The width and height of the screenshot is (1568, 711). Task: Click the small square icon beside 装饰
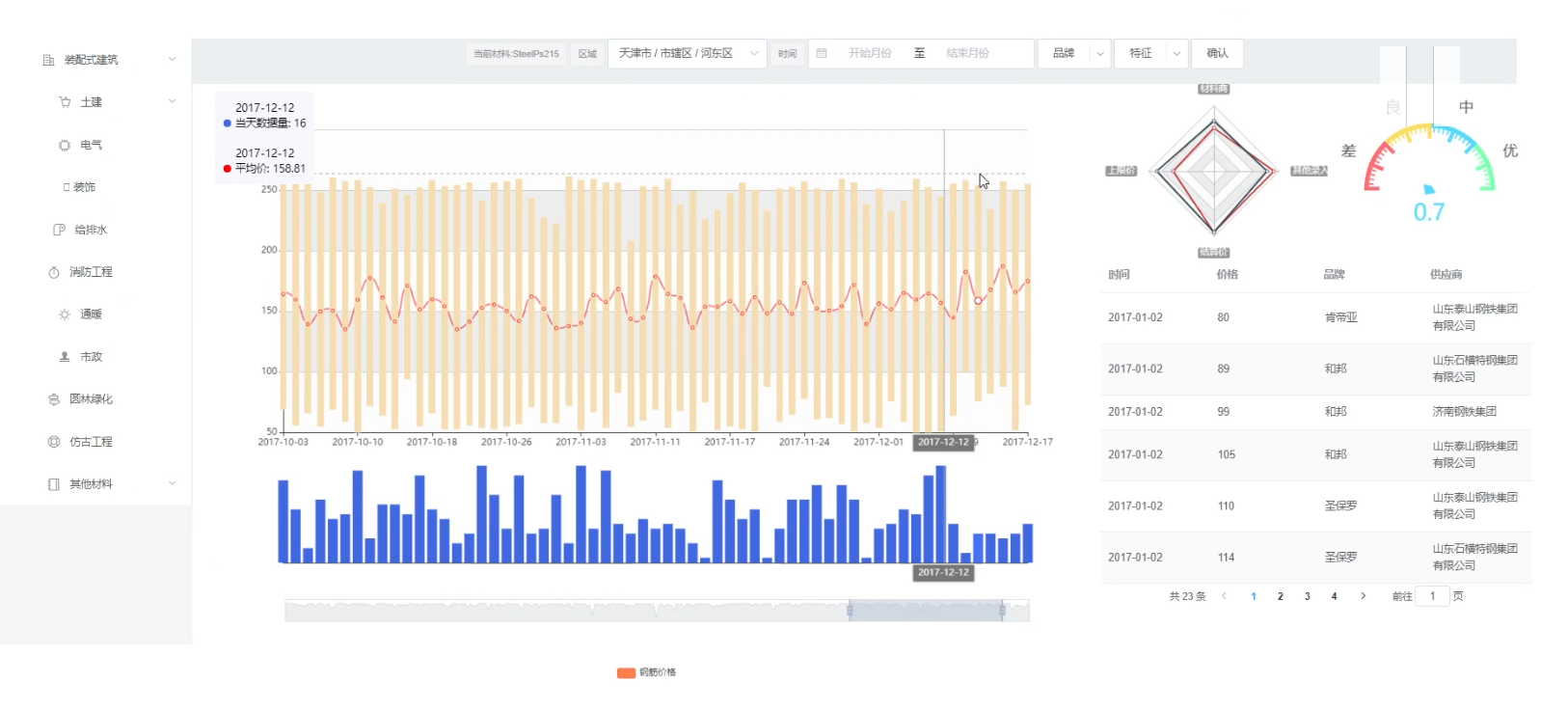(x=67, y=187)
